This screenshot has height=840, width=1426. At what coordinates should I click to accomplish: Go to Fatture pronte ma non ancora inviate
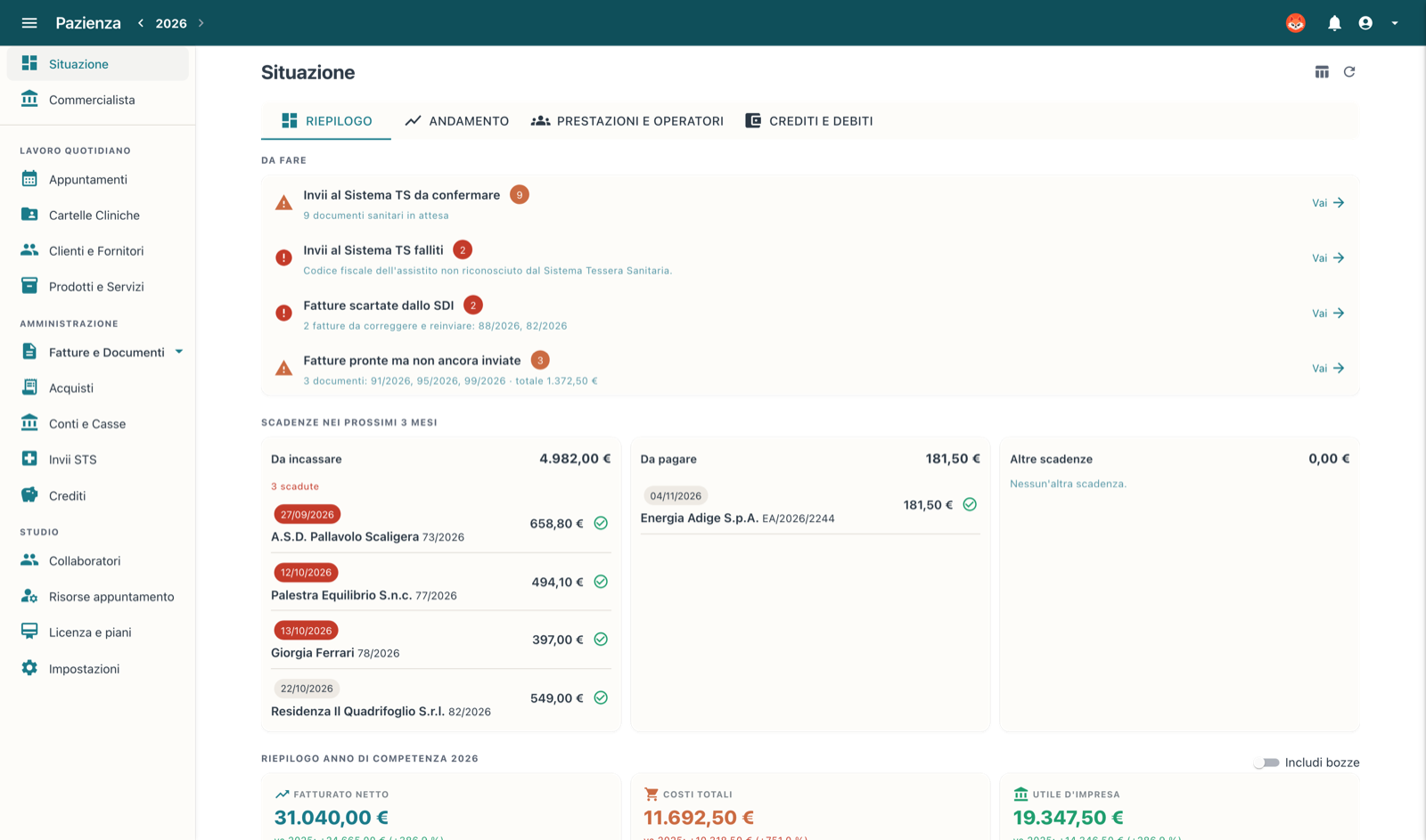point(1328,369)
